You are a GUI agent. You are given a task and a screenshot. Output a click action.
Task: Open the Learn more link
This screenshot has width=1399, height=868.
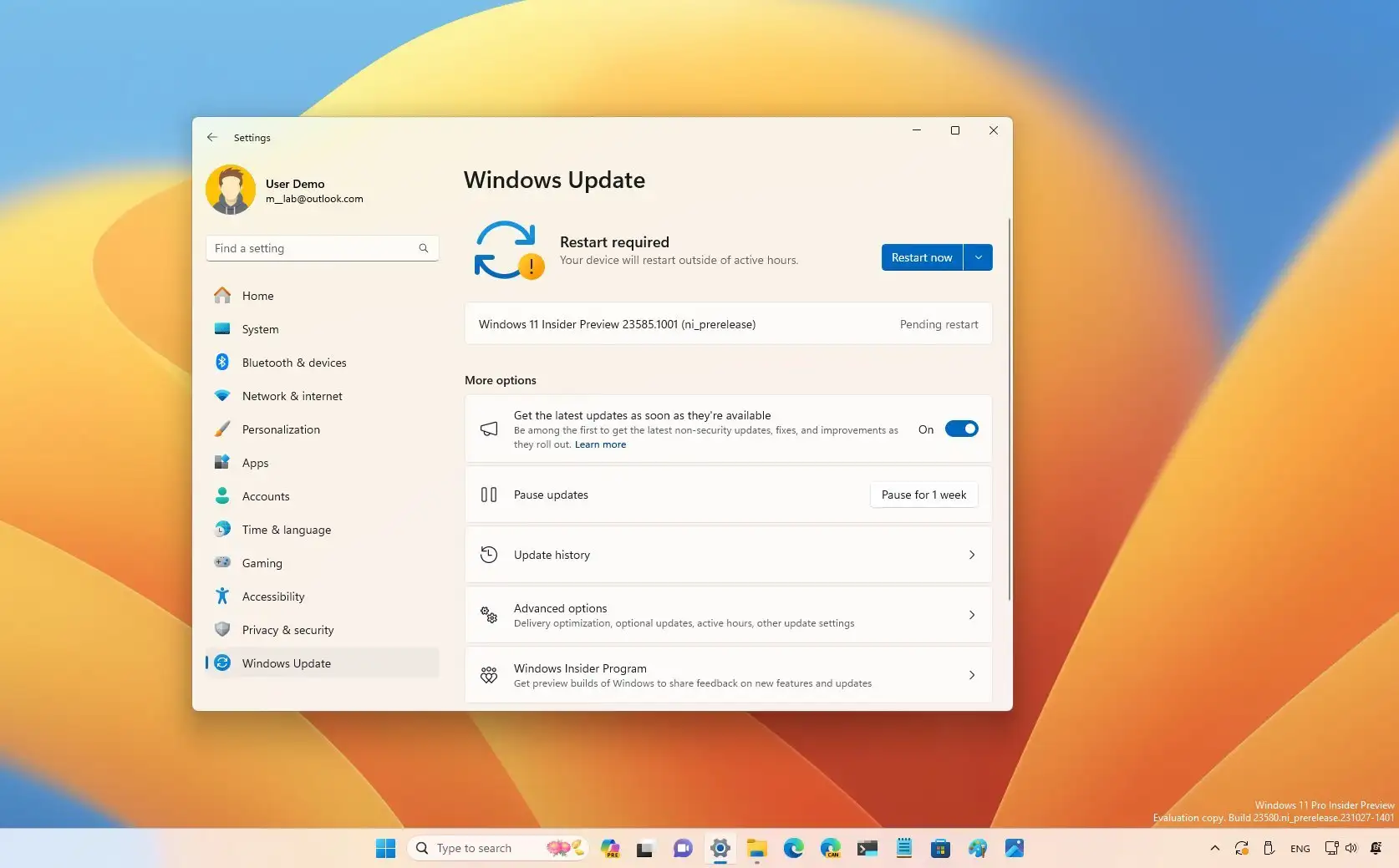[x=600, y=444]
